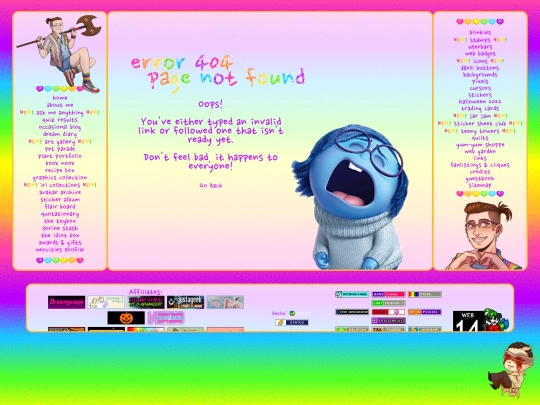Visit halloween 2022 page
The height and width of the screenshot is (405, 540).
pos(480,102)
